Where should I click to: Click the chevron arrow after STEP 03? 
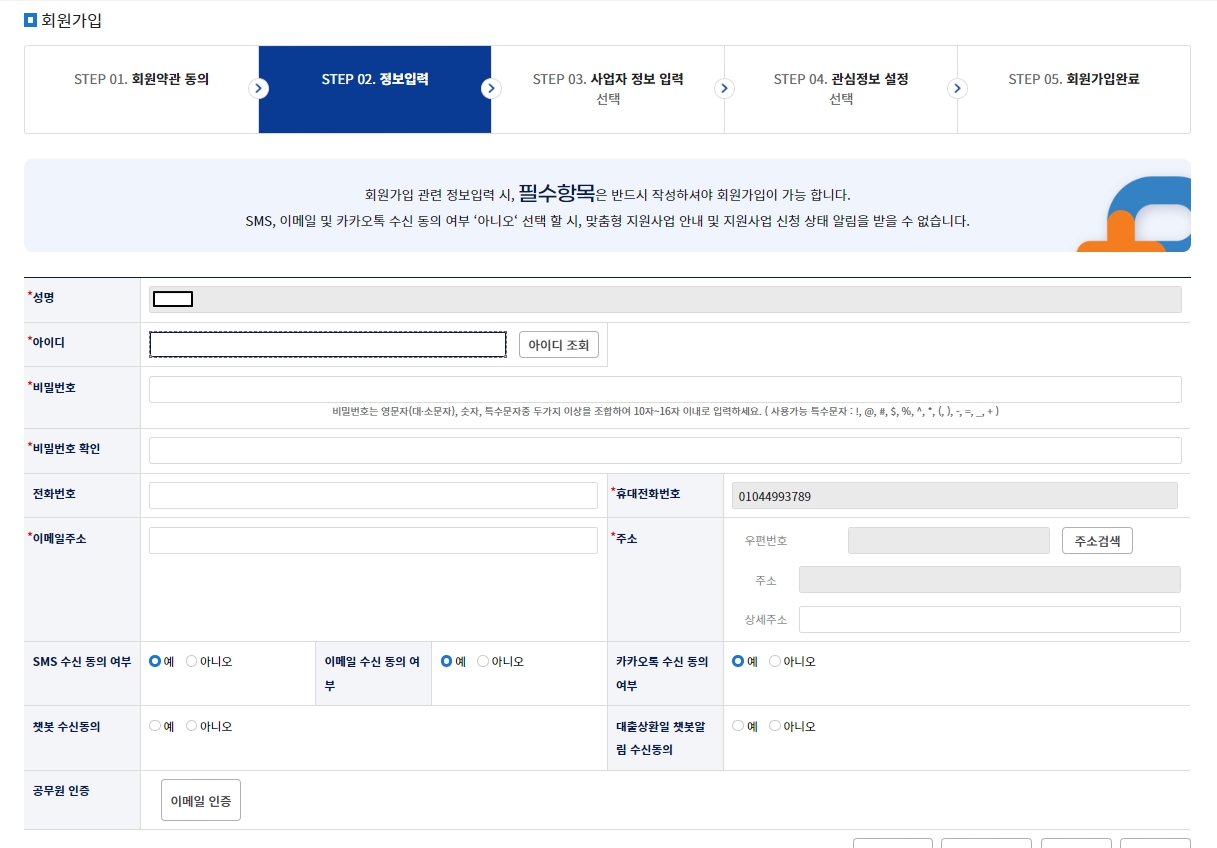[x=724, y=88]
